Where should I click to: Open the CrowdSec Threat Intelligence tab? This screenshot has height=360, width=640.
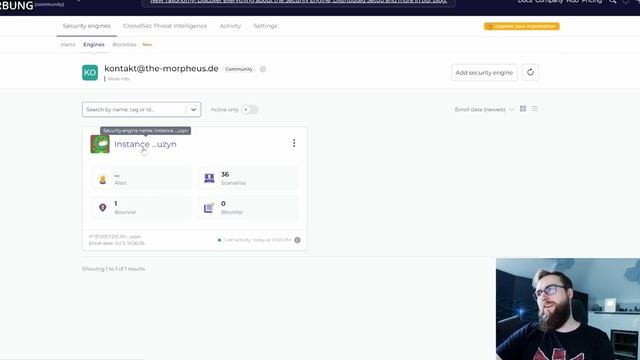point(165,26)
